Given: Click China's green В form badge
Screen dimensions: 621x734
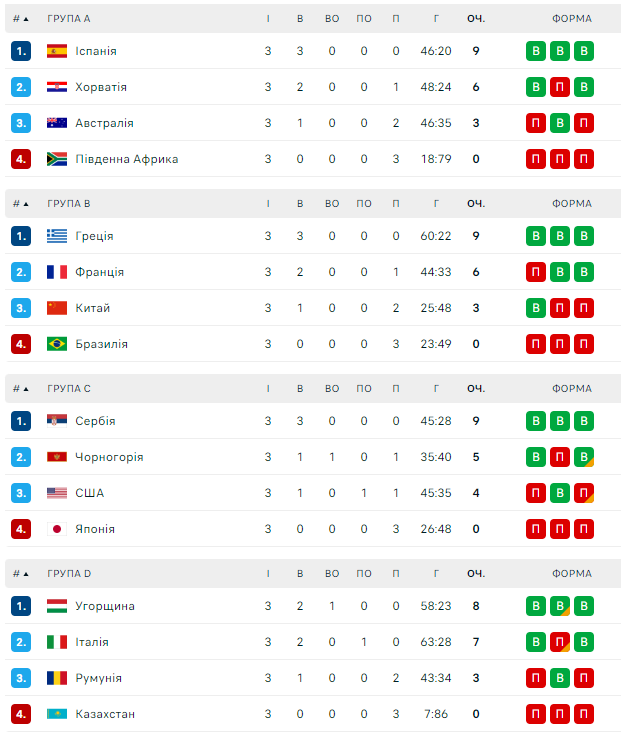Looking at the screenshot, I should (536, 308).
